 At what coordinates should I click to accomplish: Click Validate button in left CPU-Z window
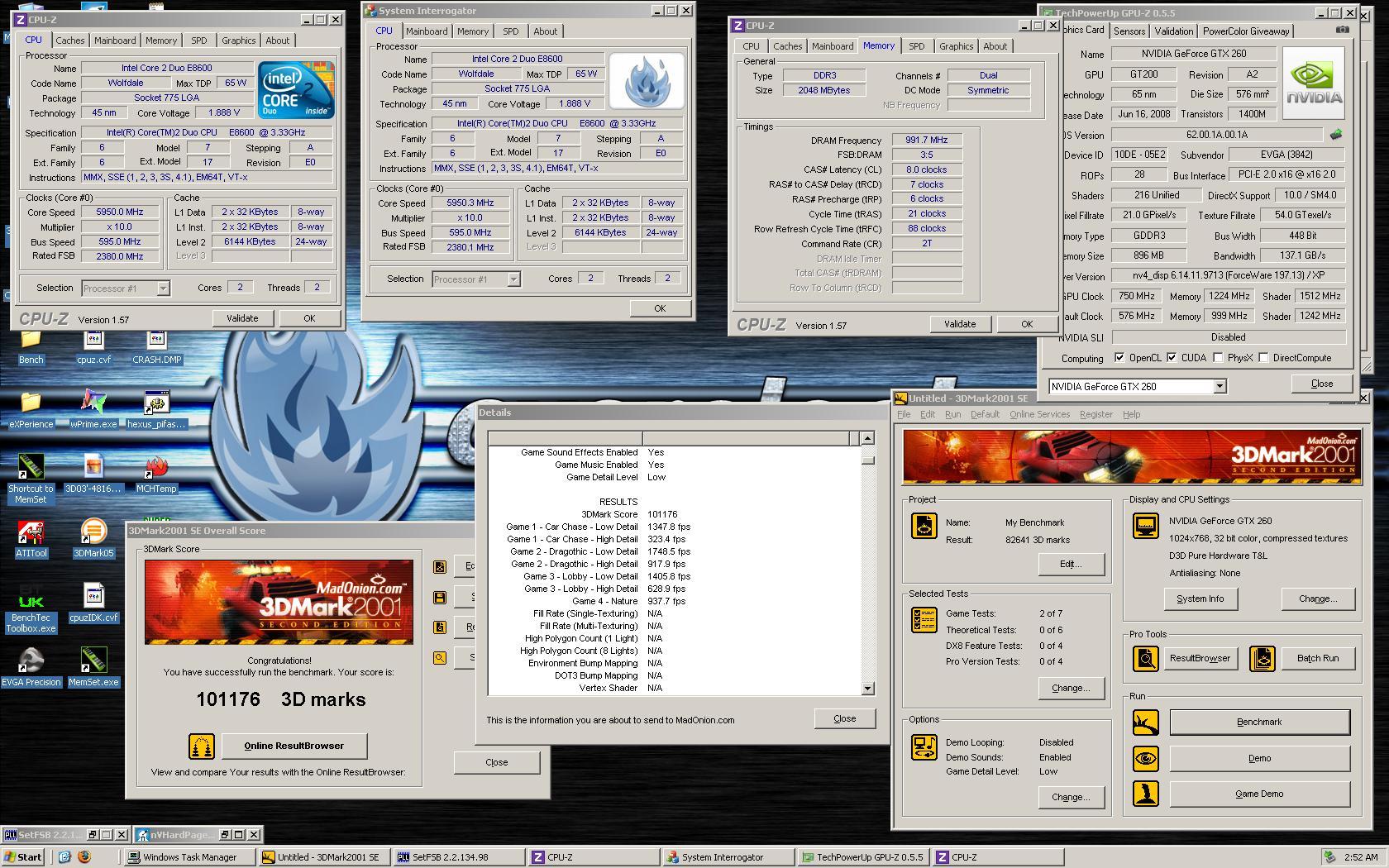[x=242, y=318]
